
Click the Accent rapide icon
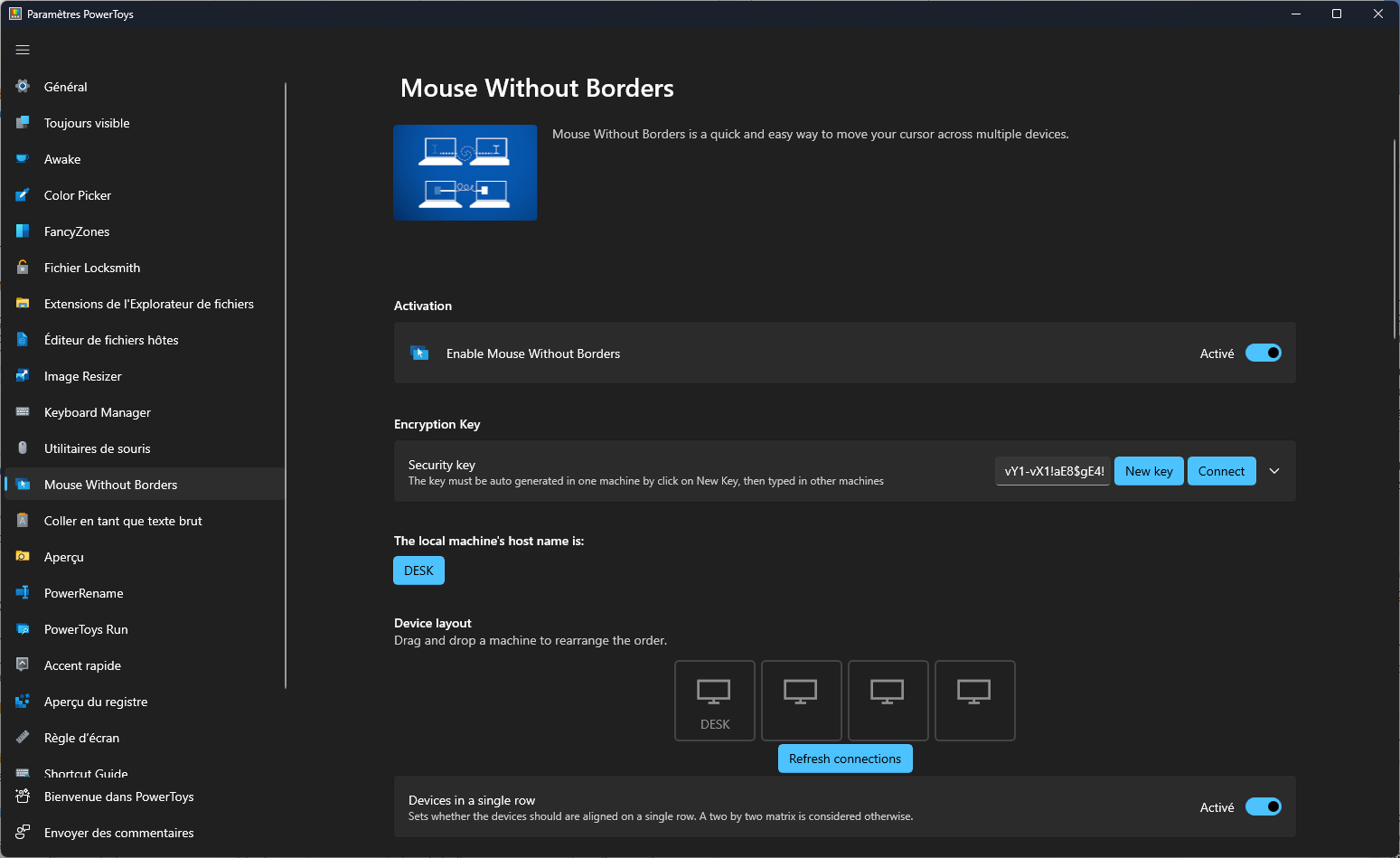(23, 665)
